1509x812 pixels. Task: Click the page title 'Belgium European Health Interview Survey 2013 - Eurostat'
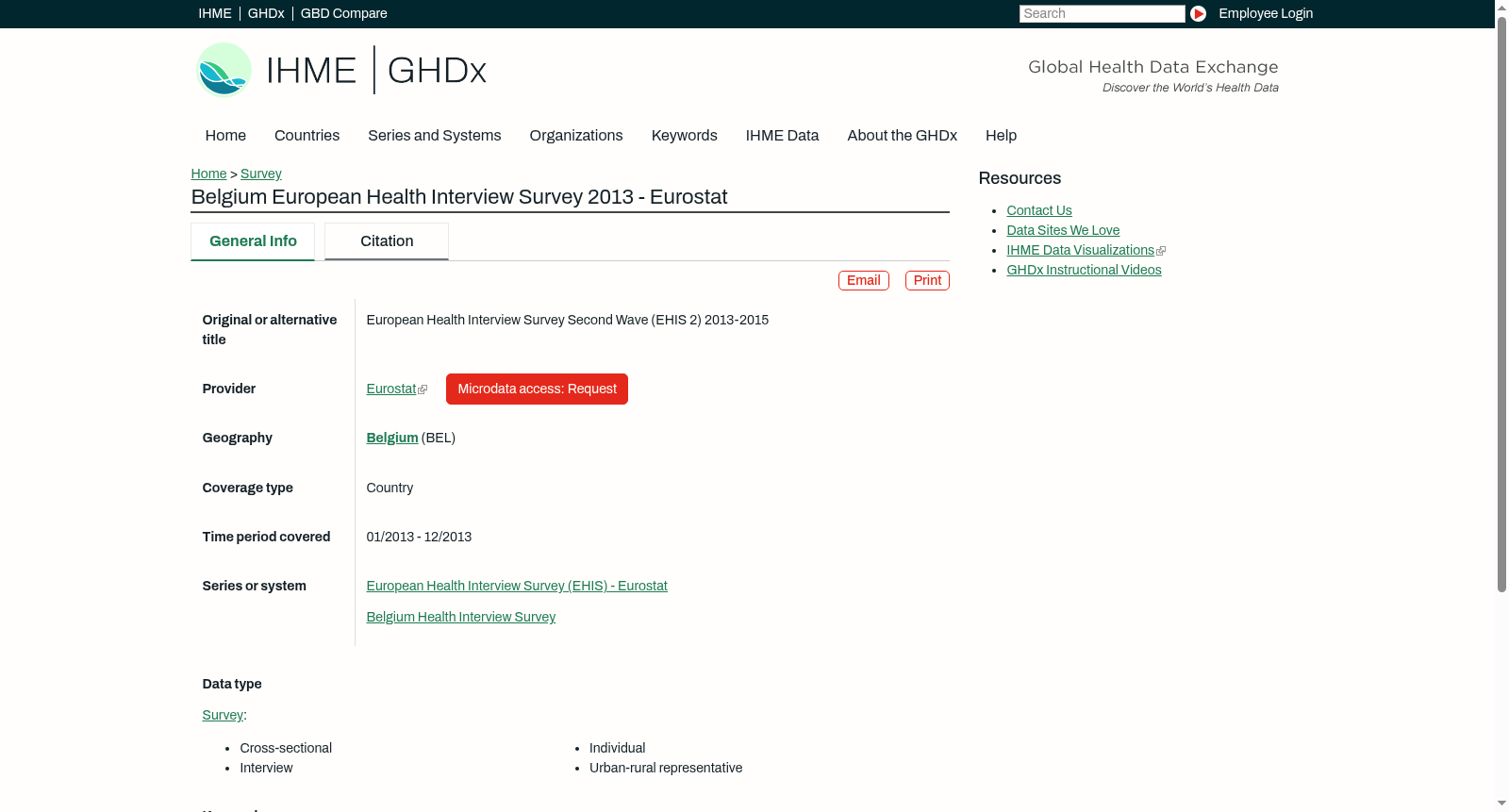(459, 196)
